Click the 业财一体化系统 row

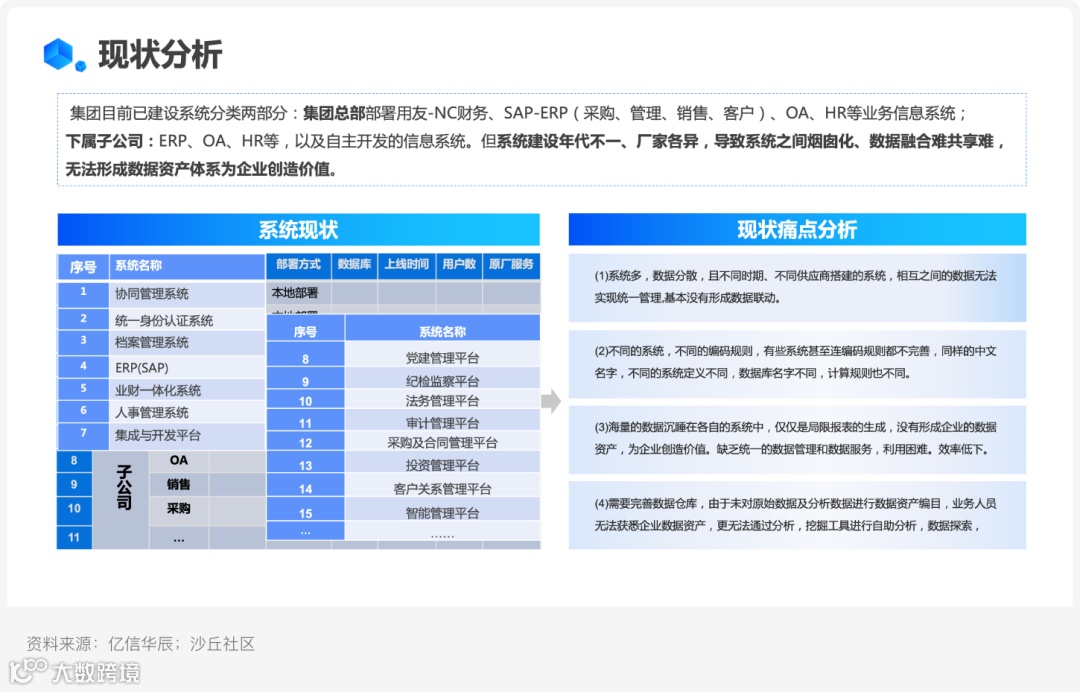tap(161, 390)
